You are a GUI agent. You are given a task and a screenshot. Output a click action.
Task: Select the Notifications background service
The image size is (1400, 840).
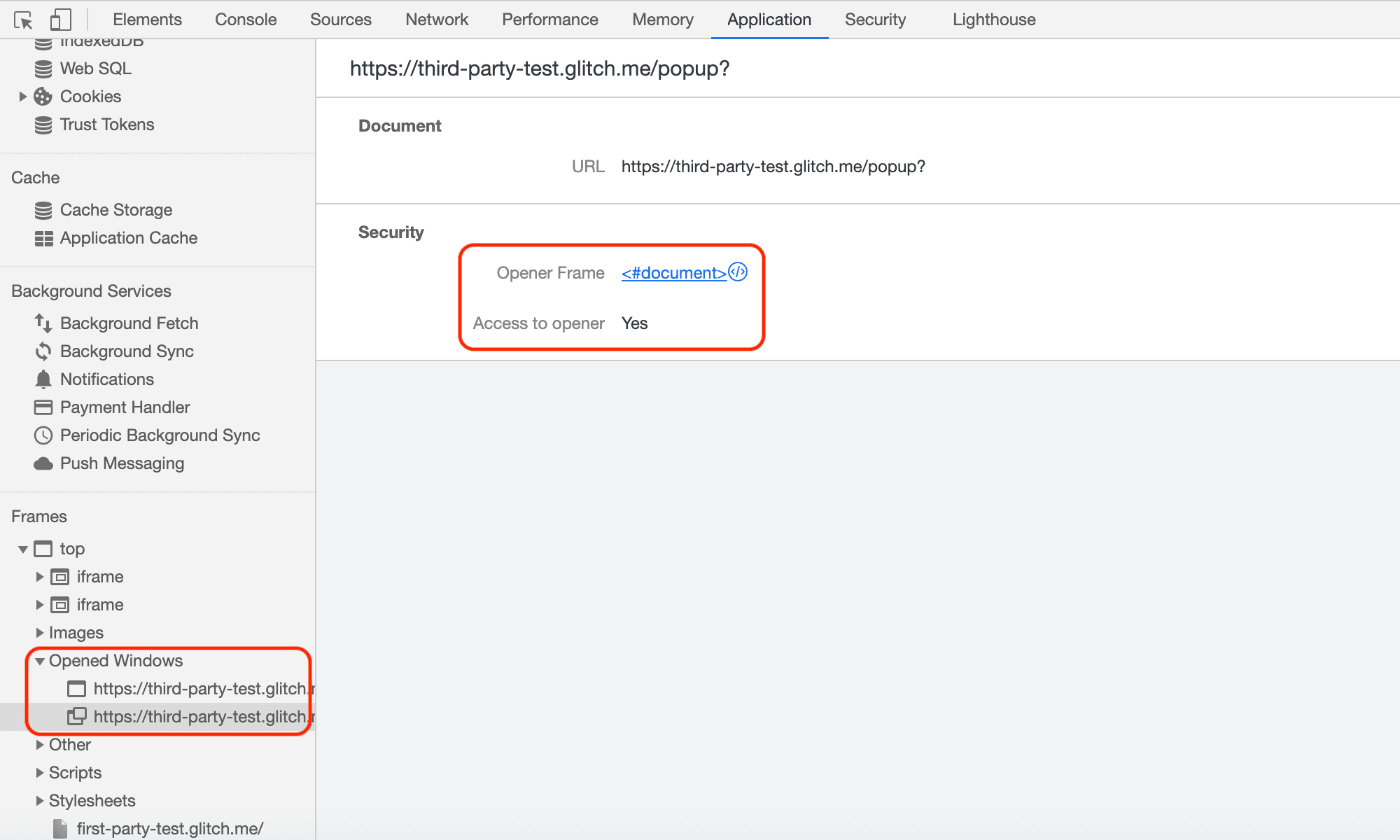click(107, 380)
